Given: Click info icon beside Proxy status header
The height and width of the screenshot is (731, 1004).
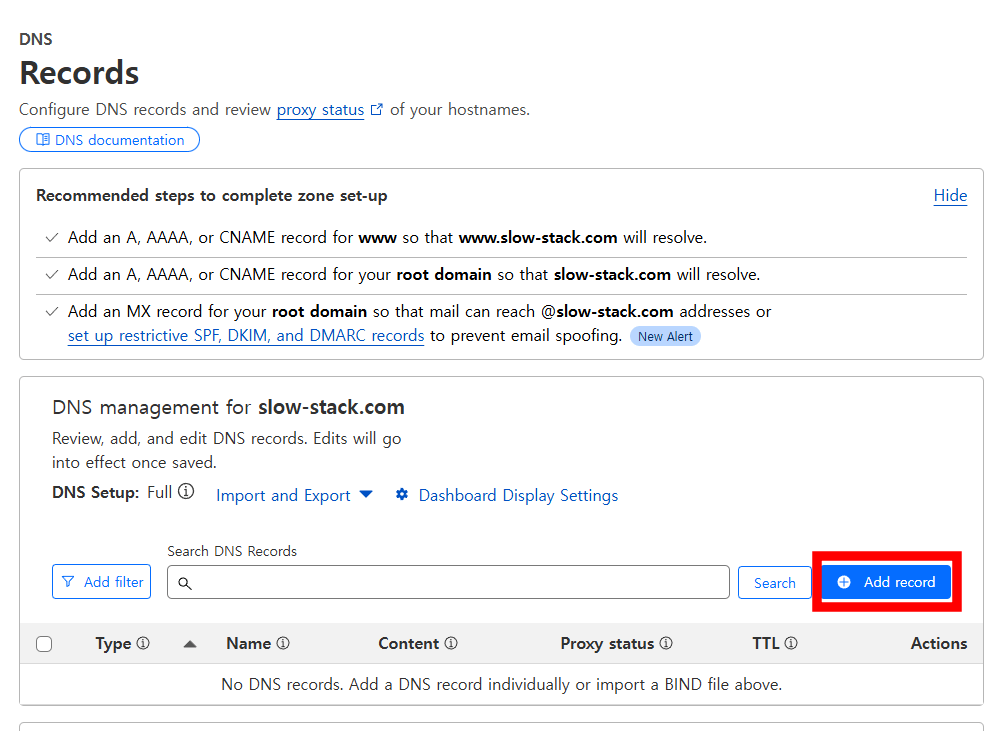Looking at the screenshot, I should click(x=666, y=643).
